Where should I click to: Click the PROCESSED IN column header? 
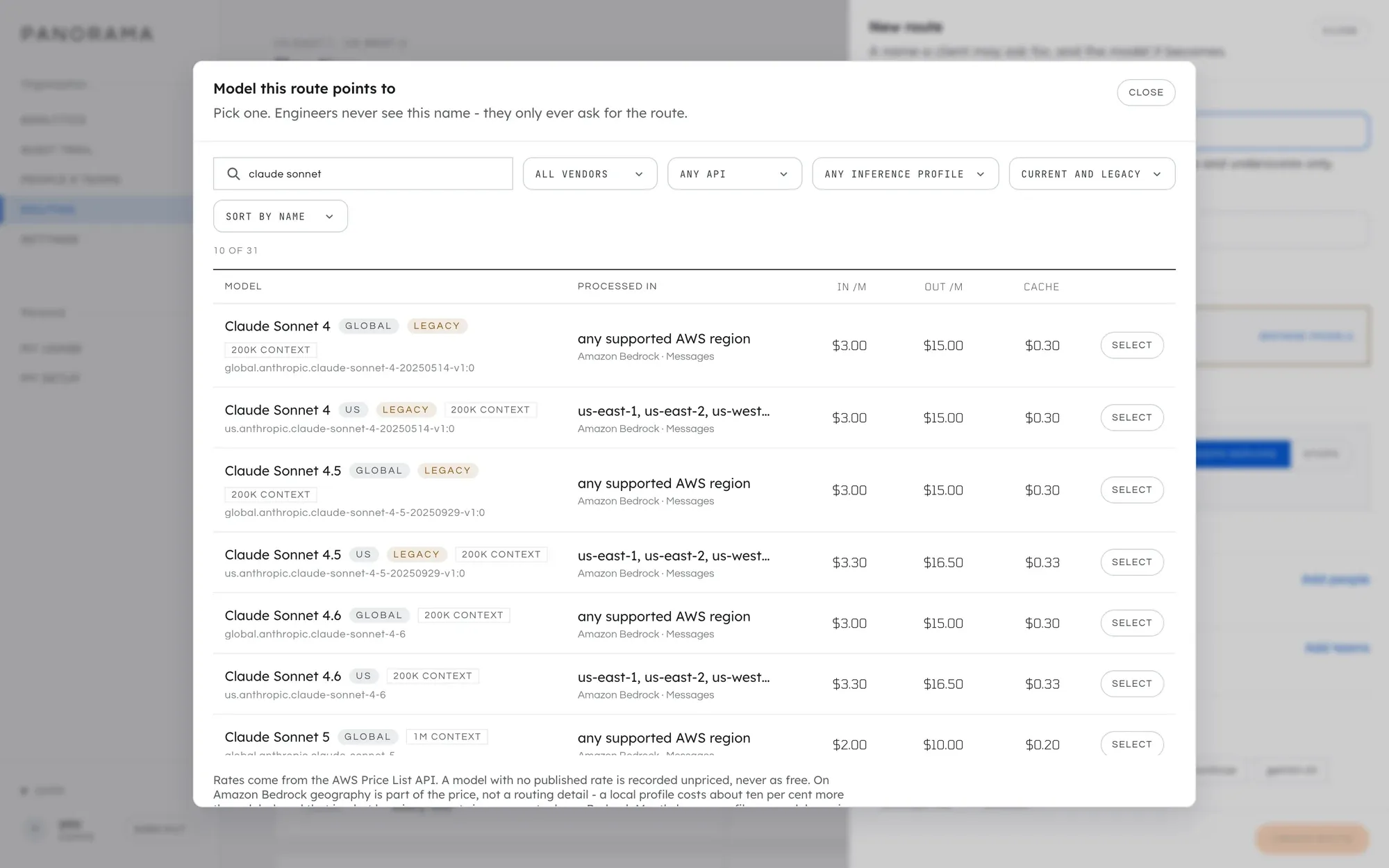(x=617, y=286)
